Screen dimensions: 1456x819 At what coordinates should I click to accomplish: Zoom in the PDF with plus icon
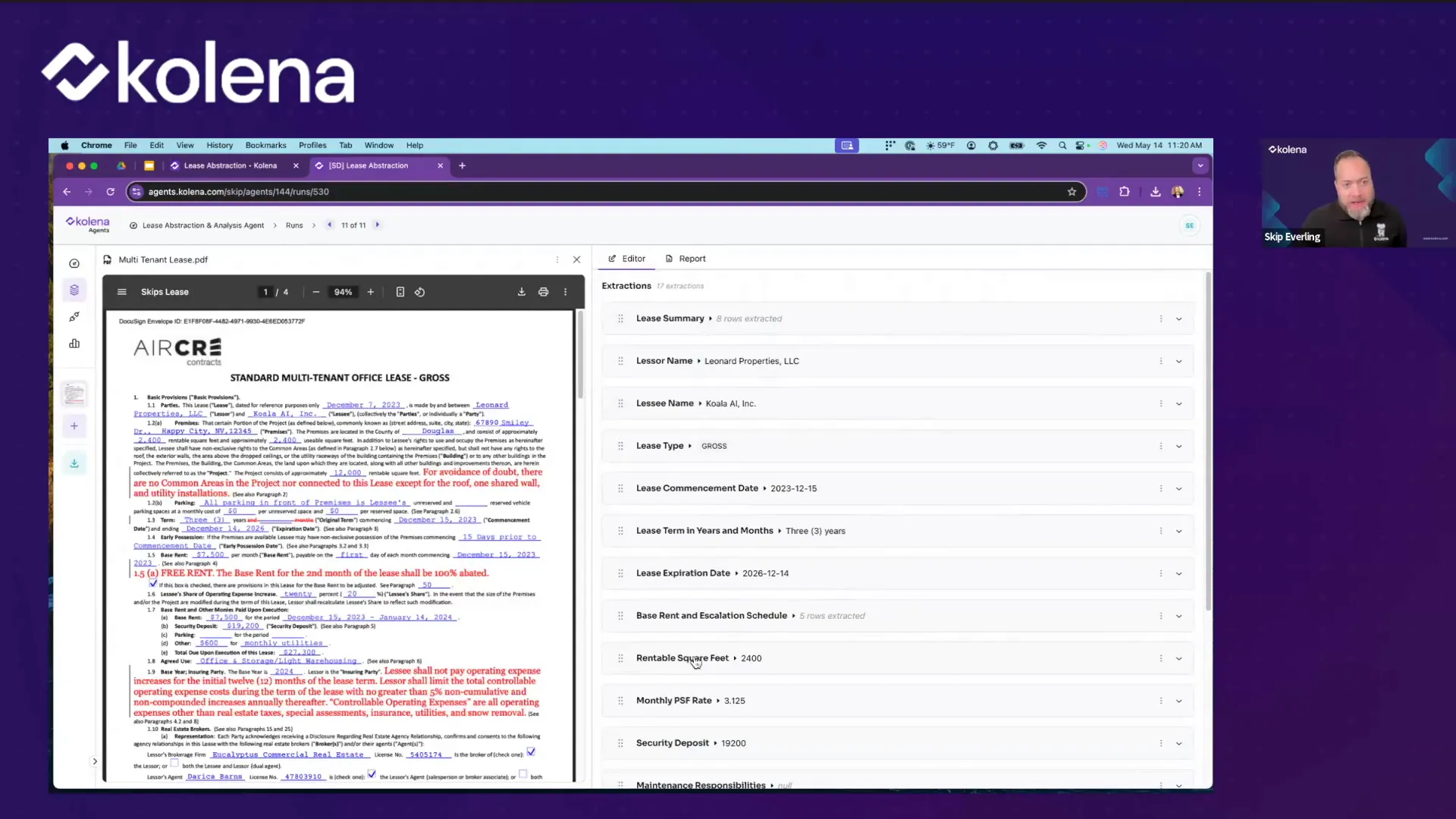coord(371,292)
